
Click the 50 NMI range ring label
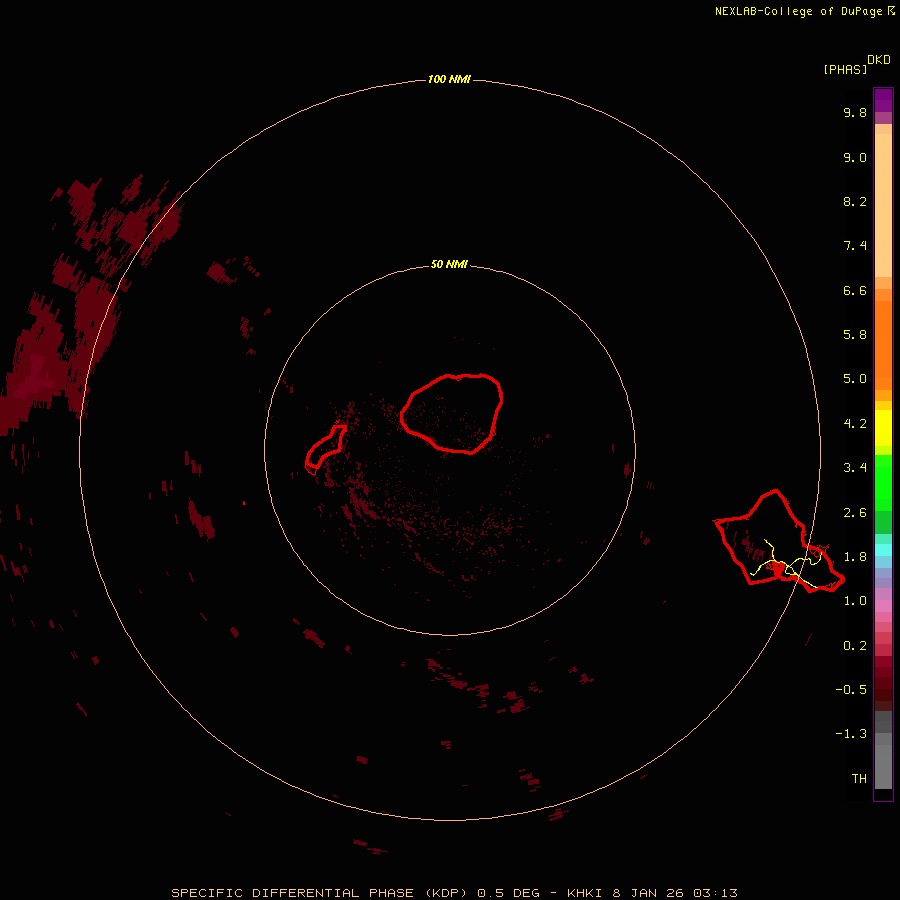pyautogui.click(x=449, y=265)
